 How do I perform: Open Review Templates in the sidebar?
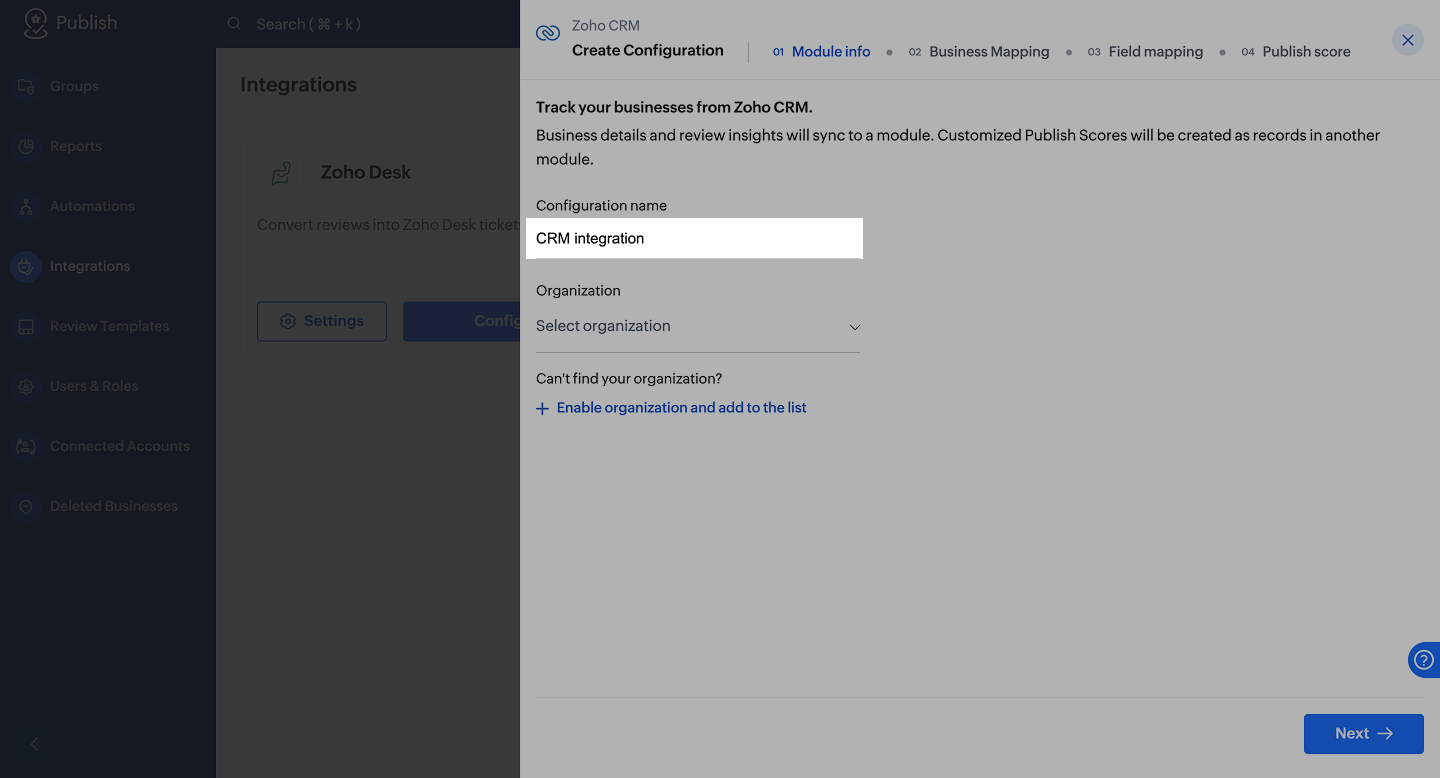[x=107, y=326]
